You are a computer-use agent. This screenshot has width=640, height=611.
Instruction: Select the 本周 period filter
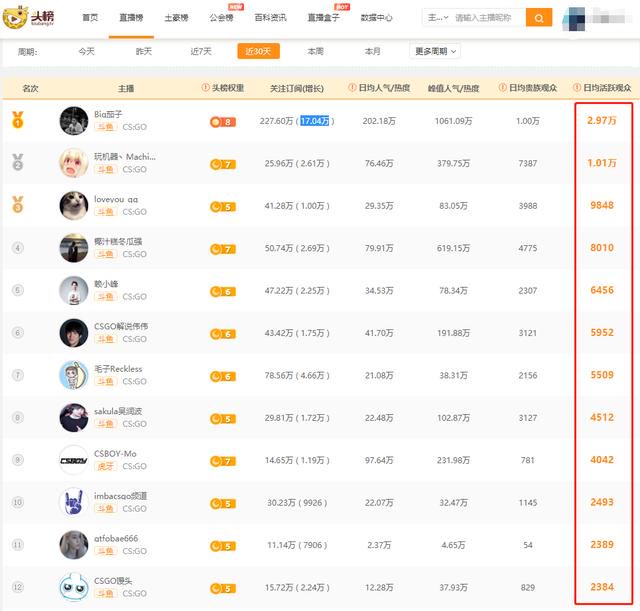point(316,51)
